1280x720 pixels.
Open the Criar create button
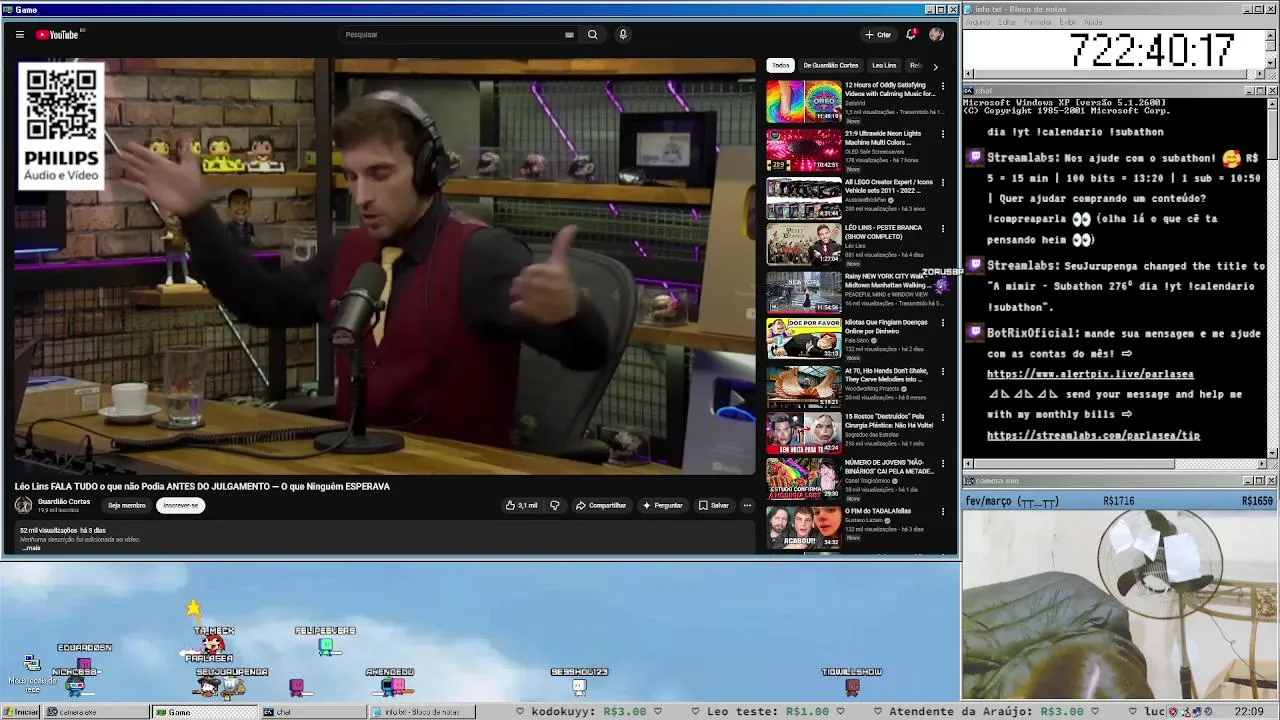878,34
